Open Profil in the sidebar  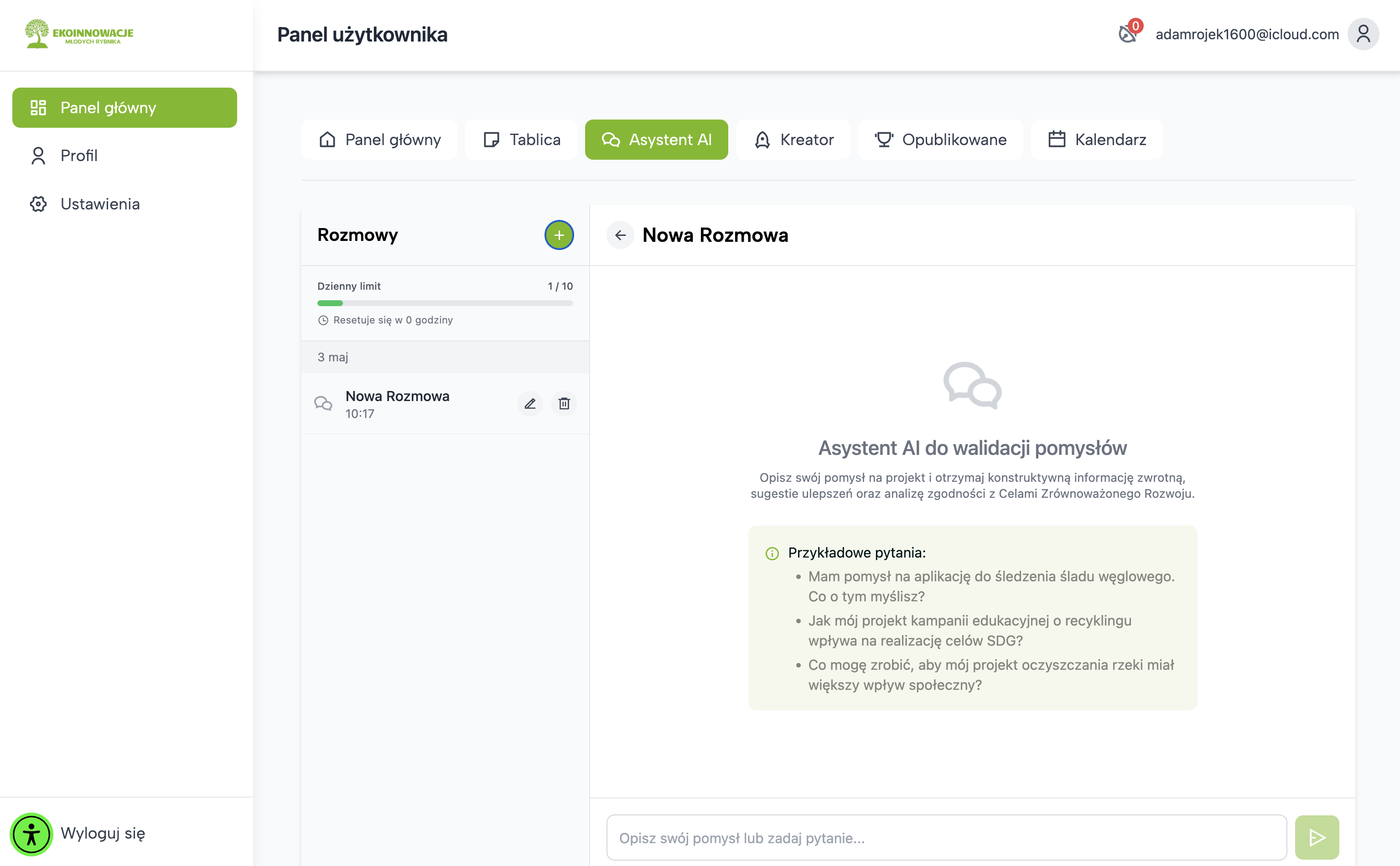pyautogui.click(x=79, y=155)
